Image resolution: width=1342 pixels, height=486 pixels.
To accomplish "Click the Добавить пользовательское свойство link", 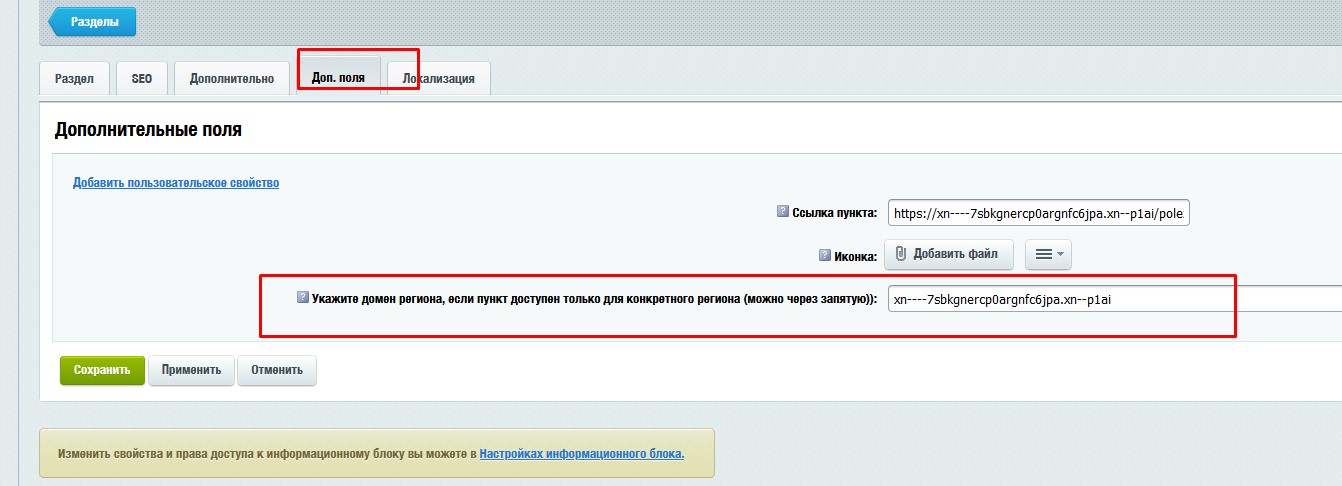I will 176,183.
